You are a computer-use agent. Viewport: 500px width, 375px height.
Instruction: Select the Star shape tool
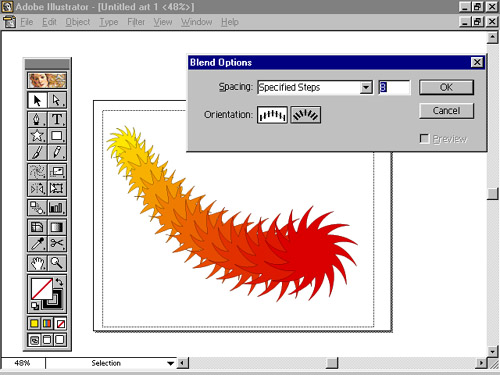(x=37, y=135)
